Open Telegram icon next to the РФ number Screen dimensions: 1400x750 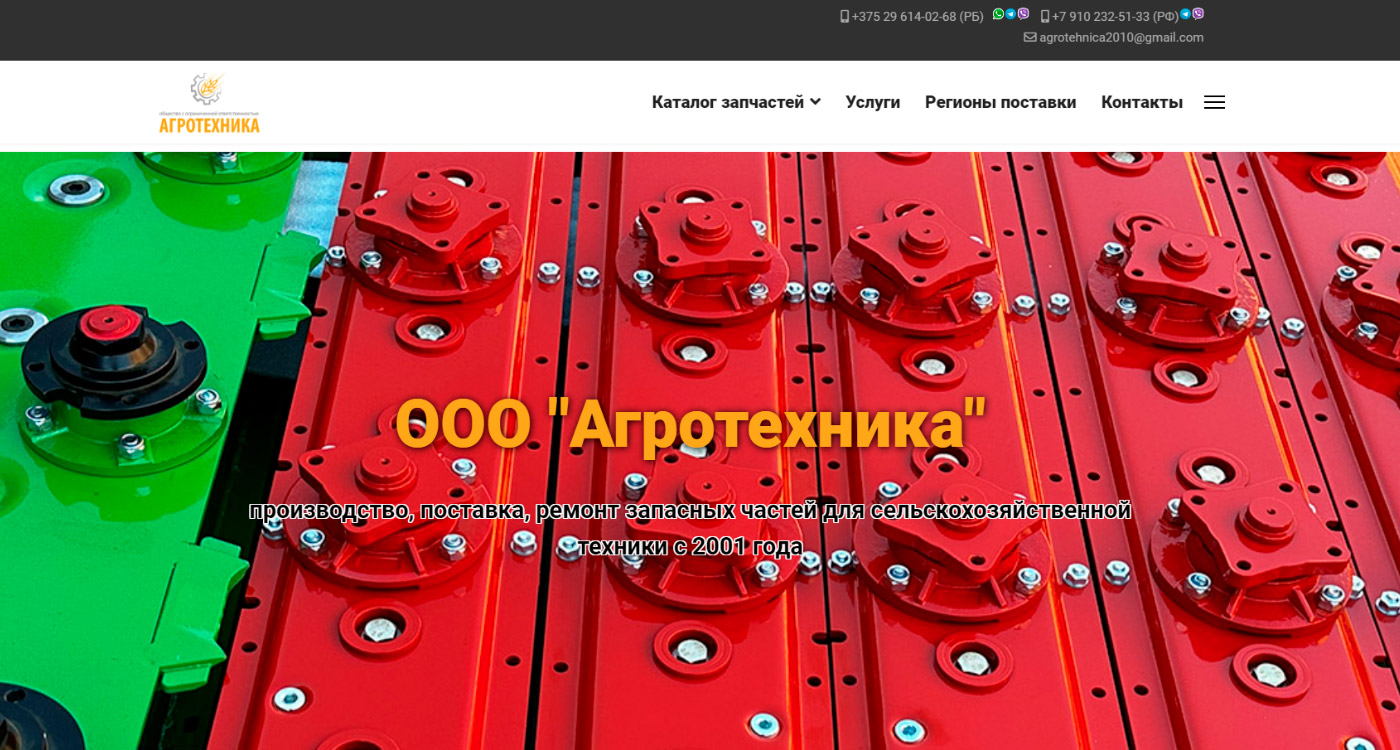(1186, 14)
